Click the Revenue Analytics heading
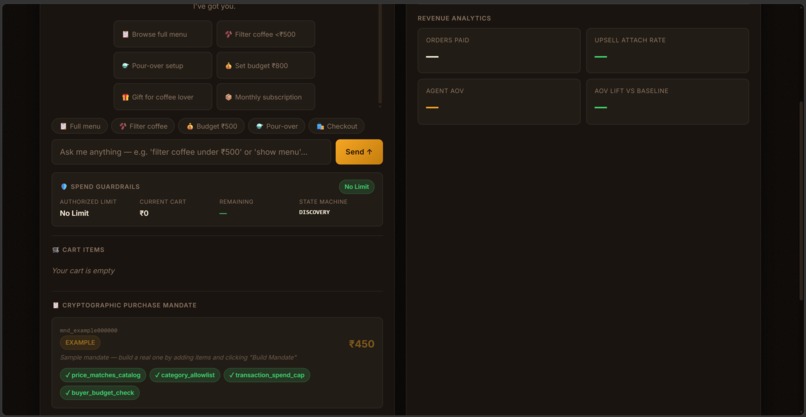Viewport: 806px width, 417px height. [x=454, y=19]
